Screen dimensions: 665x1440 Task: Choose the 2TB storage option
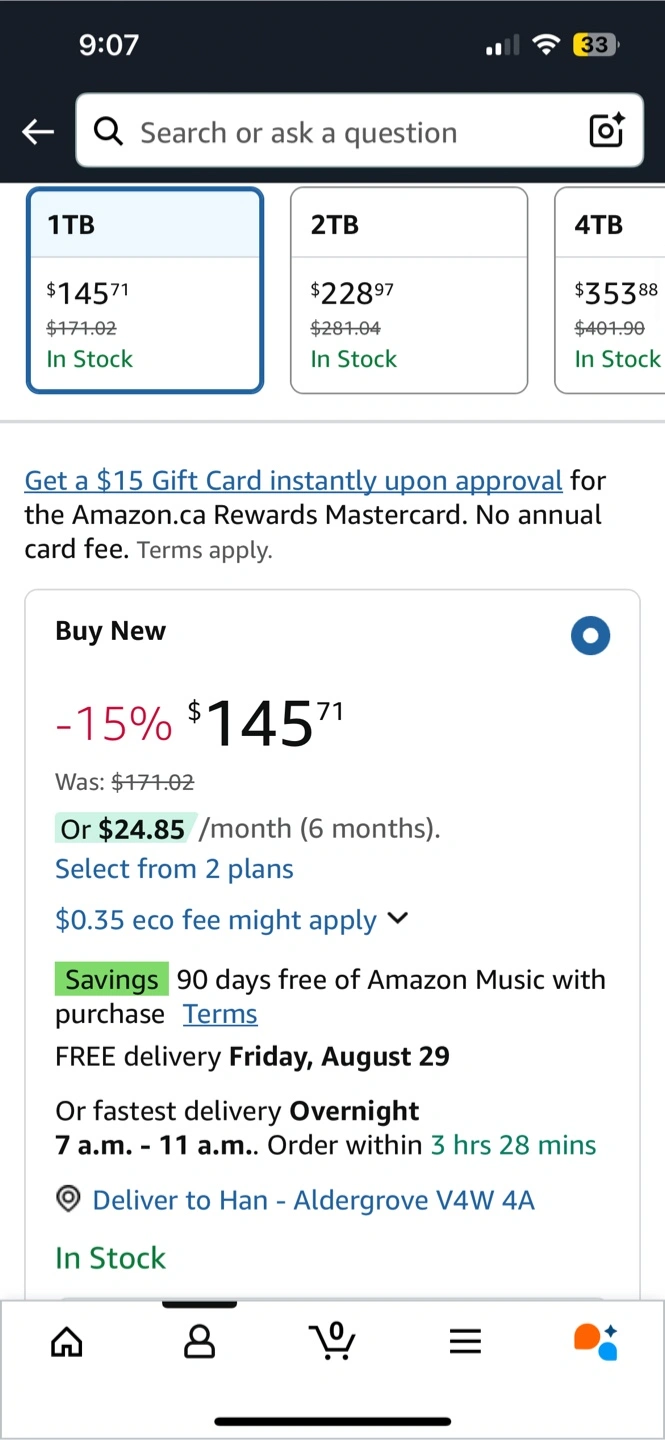click(408, 290)
